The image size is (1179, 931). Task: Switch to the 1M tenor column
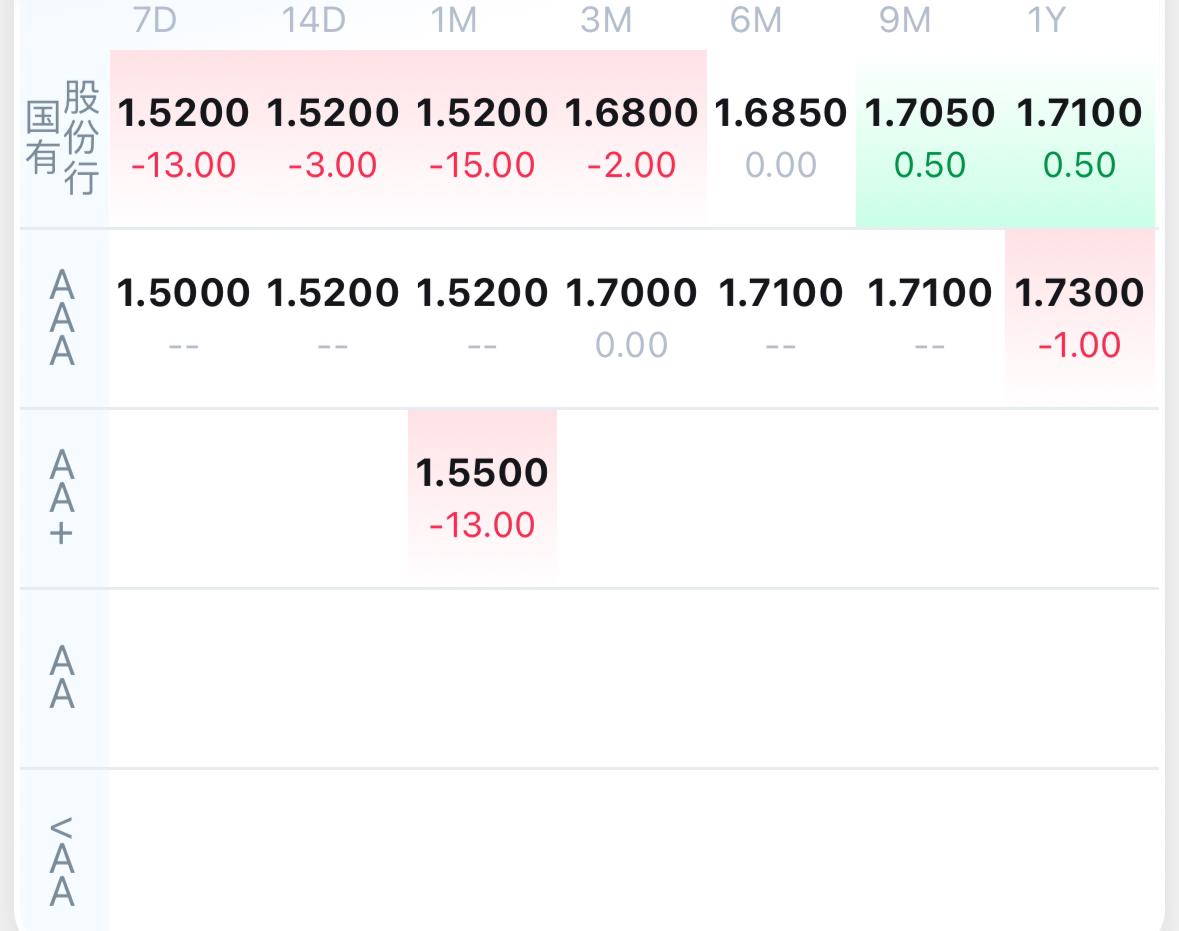click(x=454, y=20)
